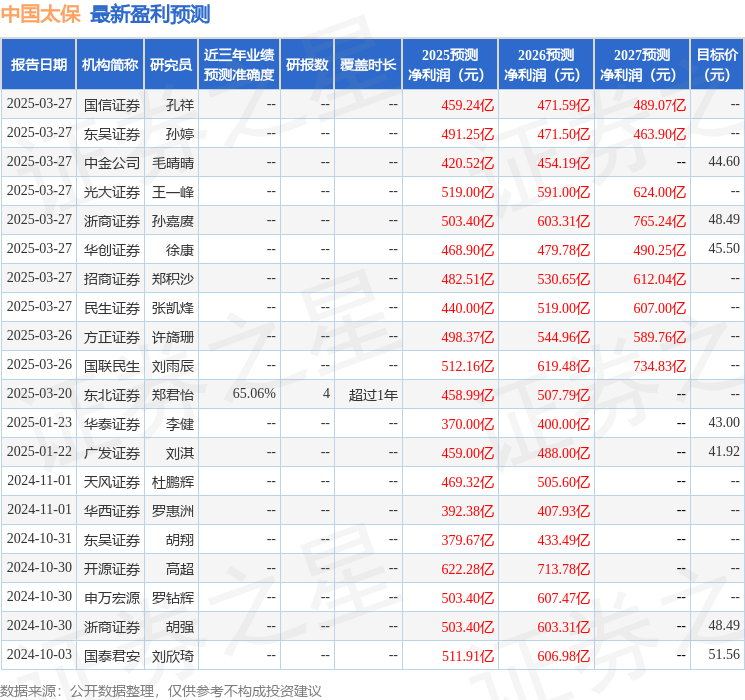This screenshot has height=700, width=745.
Task: Click the 765.24亿 forecast value
Action: click(x=659, y=221)
